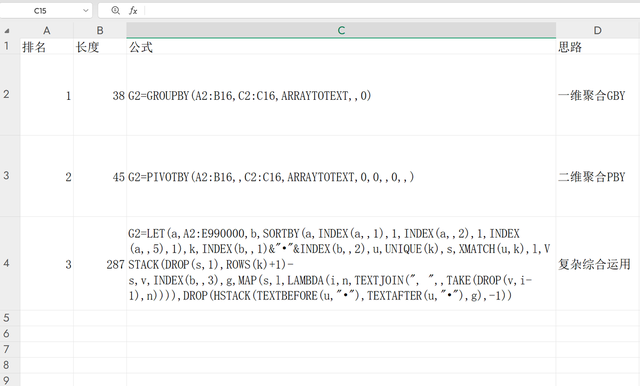Click the cell containing PIVOTBY formula

click(x=341, y=176)
